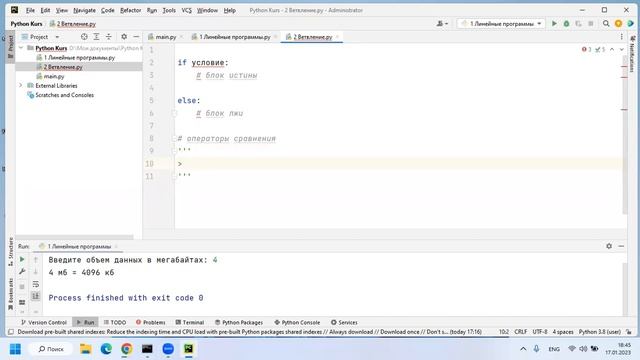Select opened file target icon in Project panel
The width and height of the screenshot is (640, 360).
84,37
